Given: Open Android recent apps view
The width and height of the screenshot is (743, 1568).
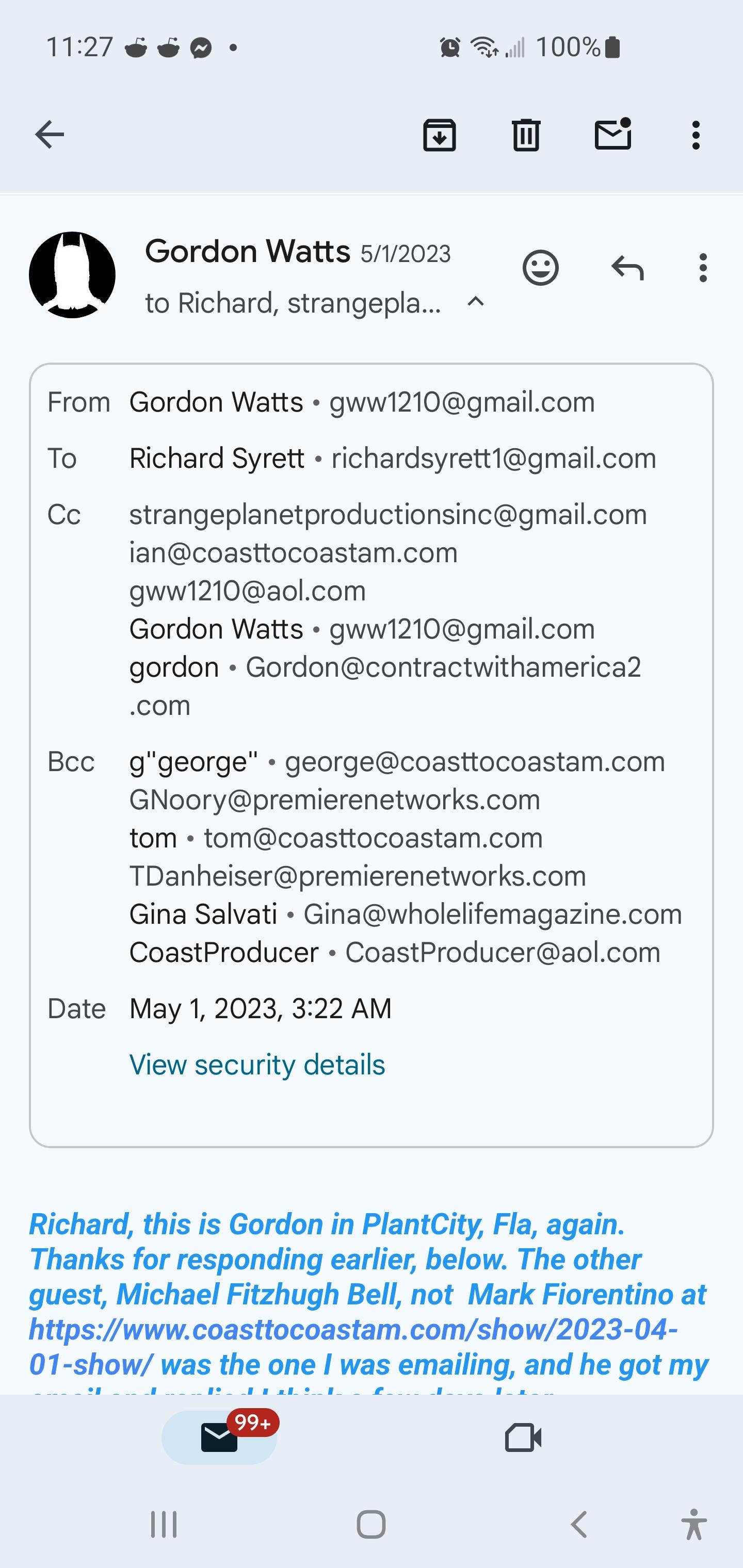Looking at the screenshot, I should (x=164, y=1525).
